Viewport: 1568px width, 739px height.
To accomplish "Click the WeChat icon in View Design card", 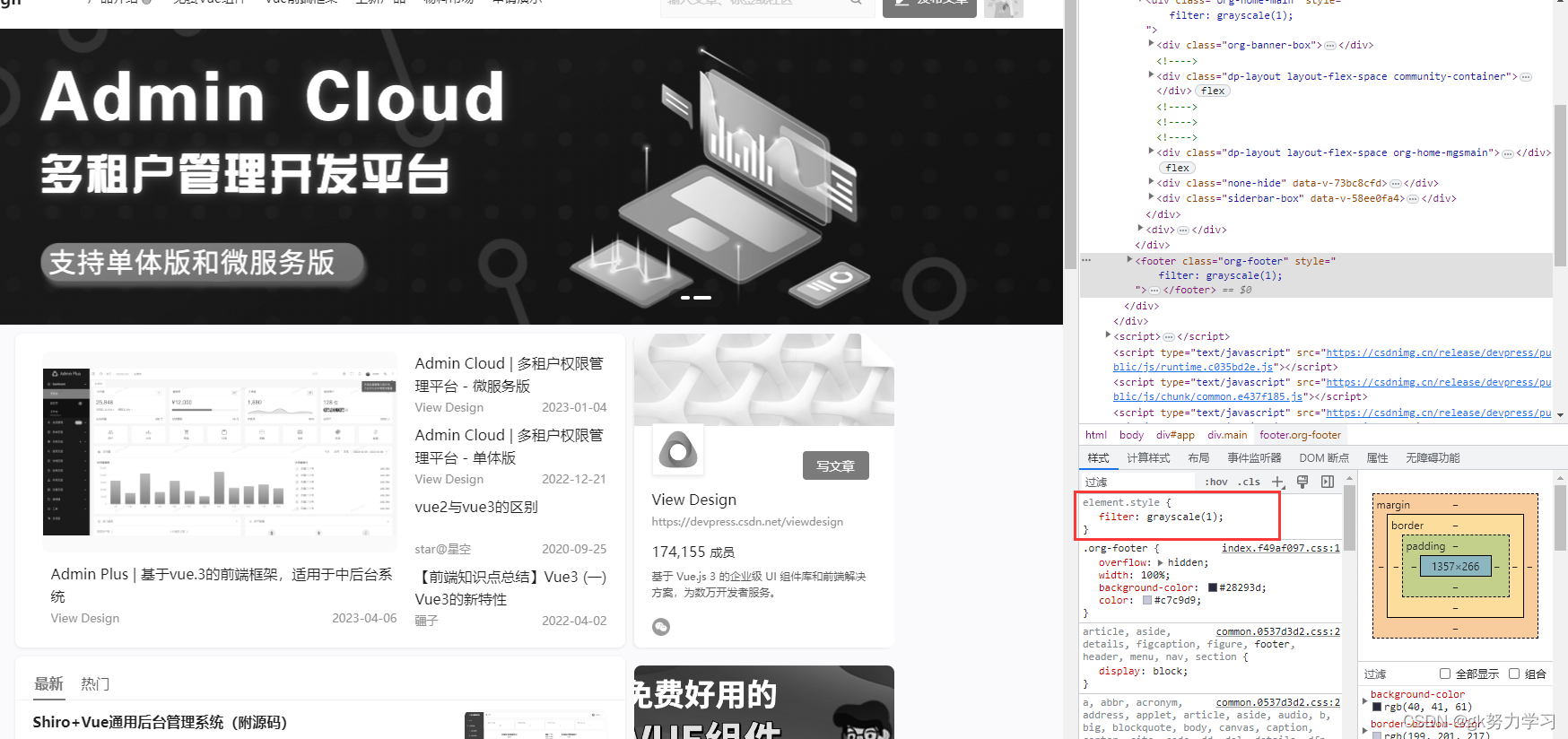I will pyautogui.click(x=661, y=627).
